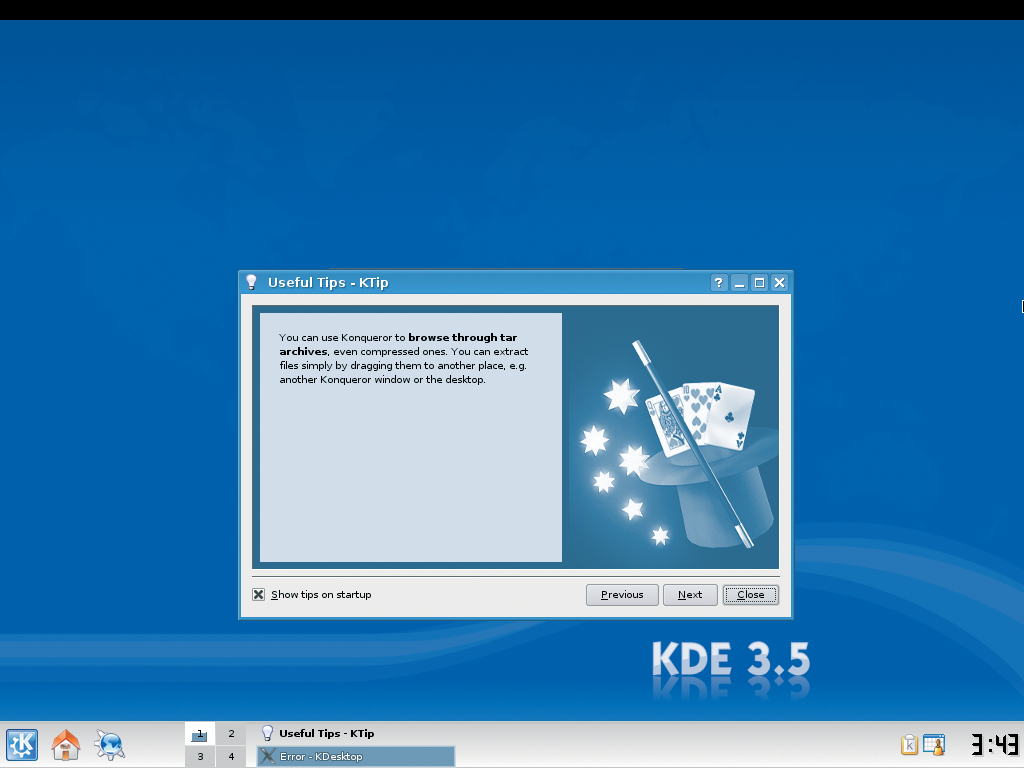Open the KTip window menu lightbulb icon

tap(251, 282)
